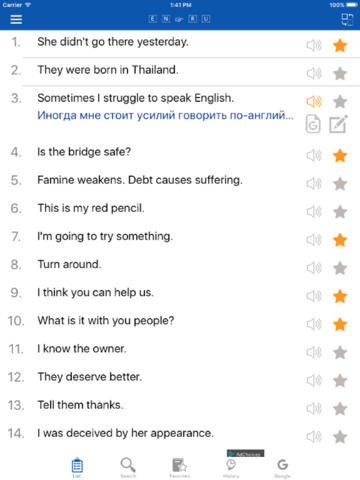Unfavorite "She didn't go there yesterday" star
Image resolution: width=360 pixels, height=480 pixels.
point(340,45)
